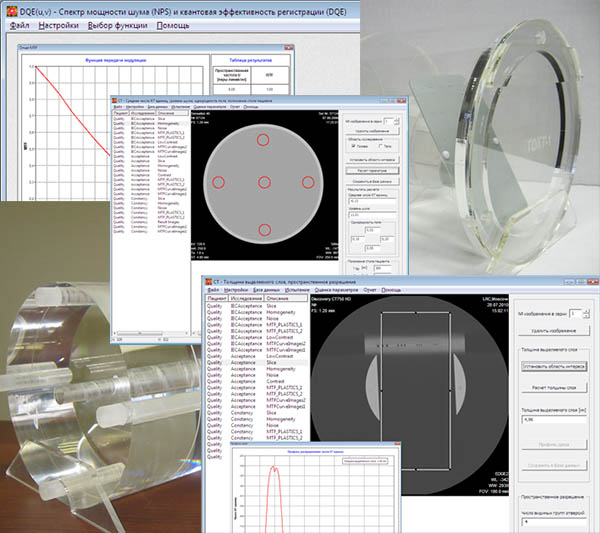Select Acceptance Noise row in slice thickness window

257,375
